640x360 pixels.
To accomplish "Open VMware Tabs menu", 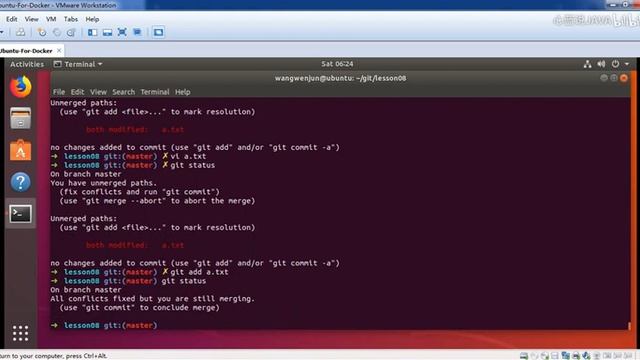I will (x=71, y=19).
